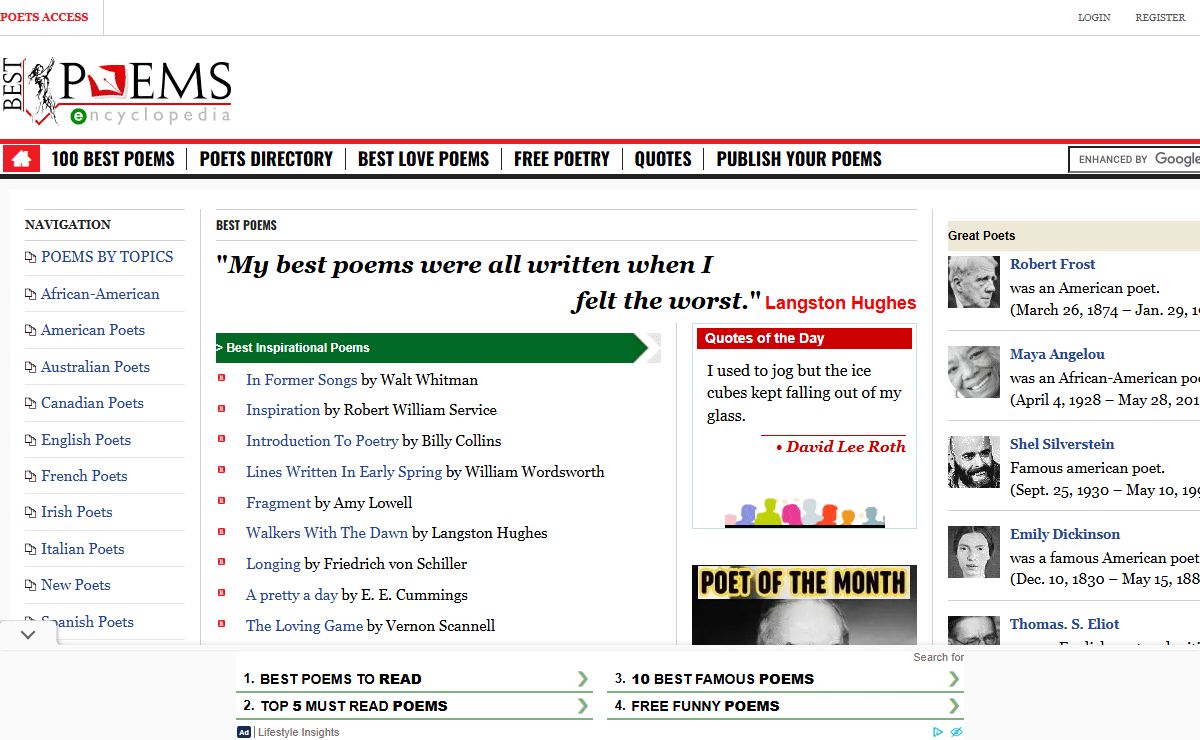
Task: Open Australian Poets category
Action: tap(95, 367)
